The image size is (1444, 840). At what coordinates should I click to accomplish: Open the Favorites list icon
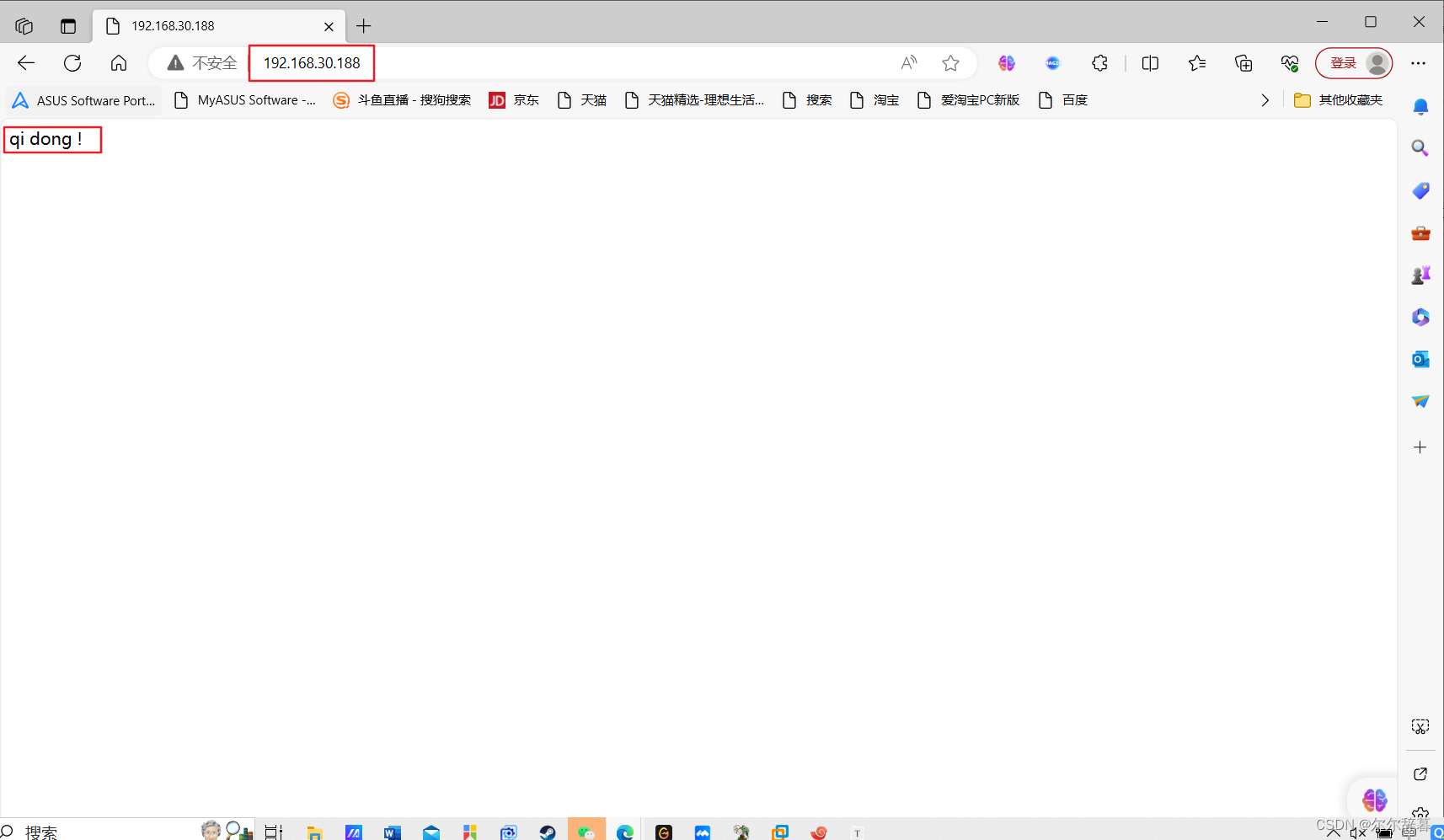tap(1197, 63)
